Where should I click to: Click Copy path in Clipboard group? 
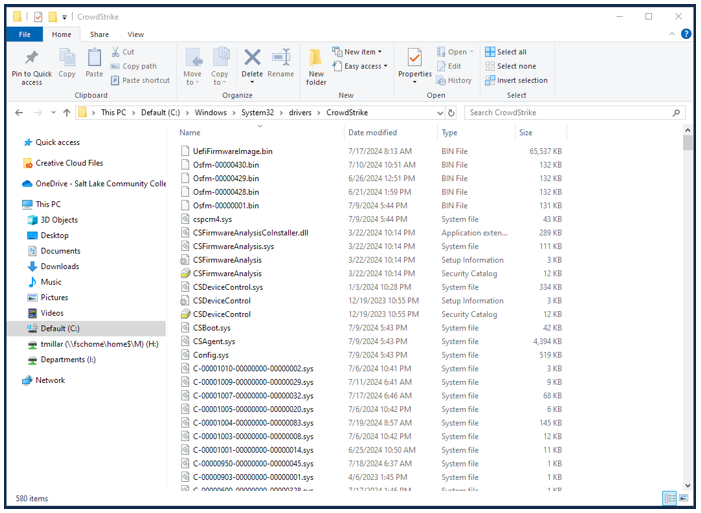pyautogui.click(x=134, y=66)
